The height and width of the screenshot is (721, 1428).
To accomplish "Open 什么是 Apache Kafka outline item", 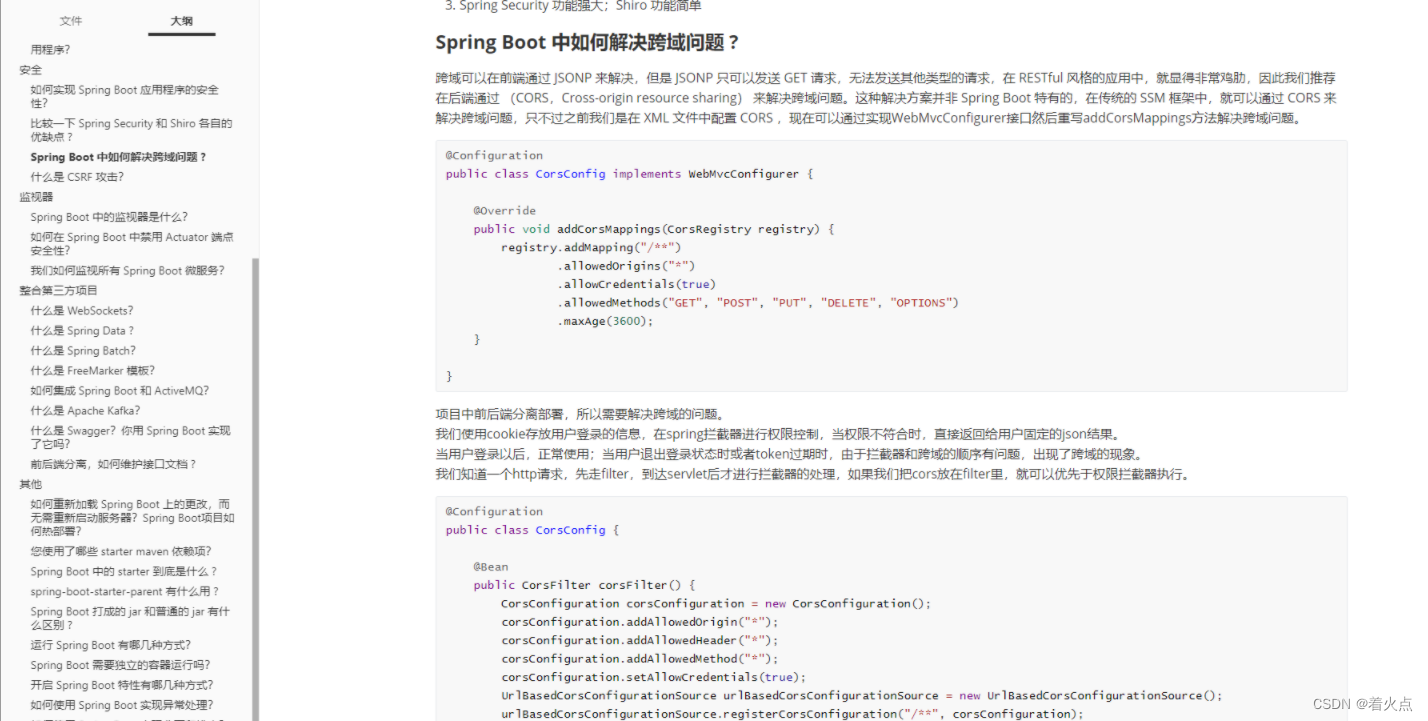I will [x=85, y=411].
